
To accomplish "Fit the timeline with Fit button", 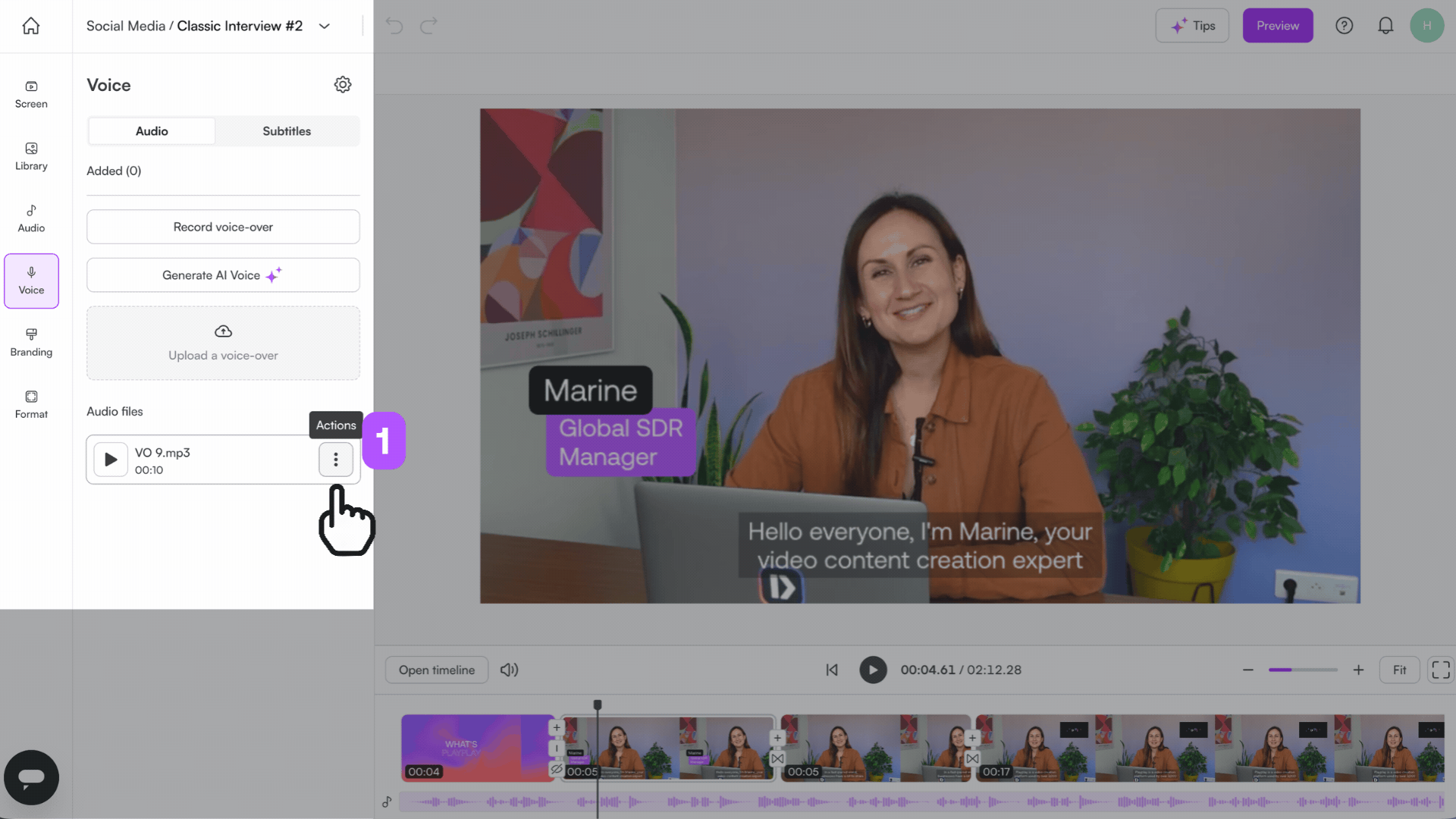I will [1399, 670].
